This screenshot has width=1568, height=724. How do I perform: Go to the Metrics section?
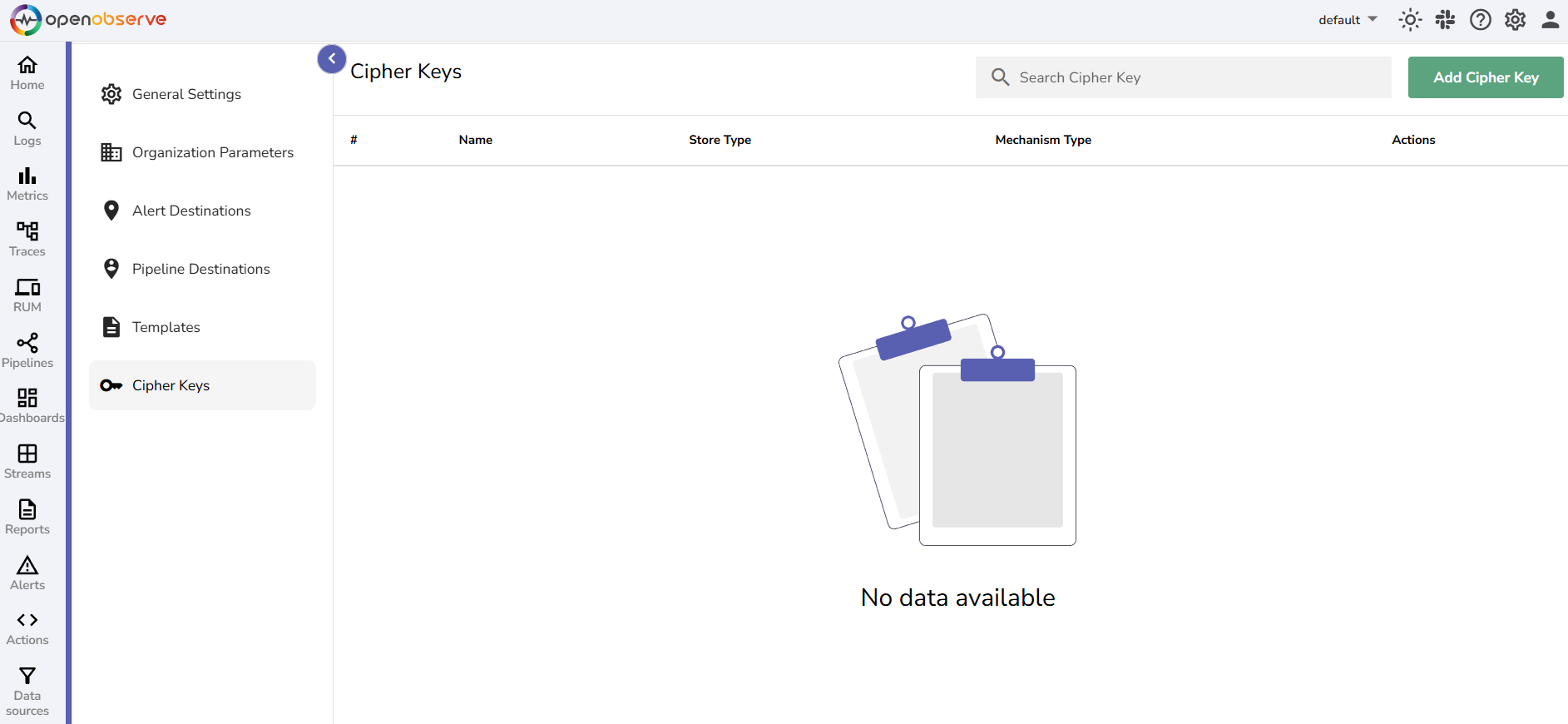click(27, 184)
